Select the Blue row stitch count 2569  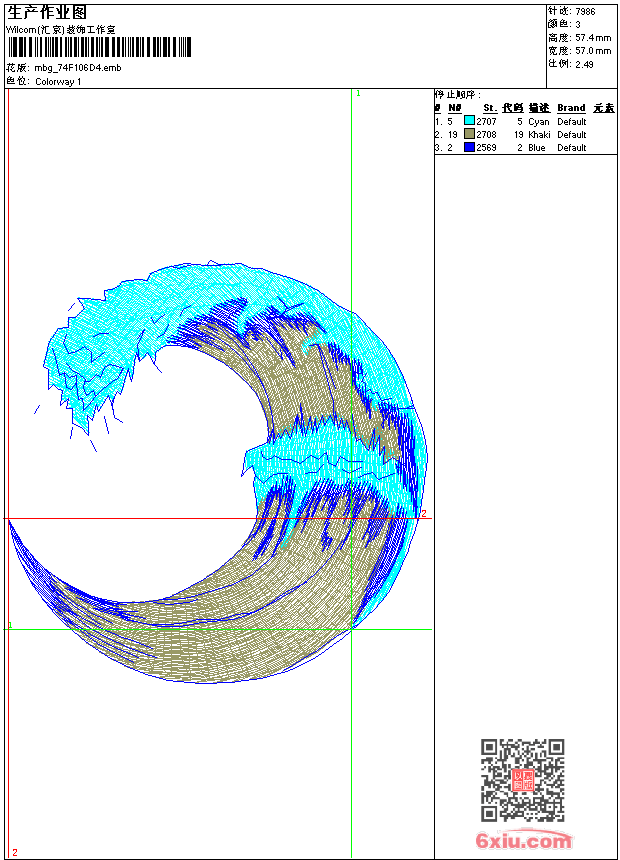486,148
